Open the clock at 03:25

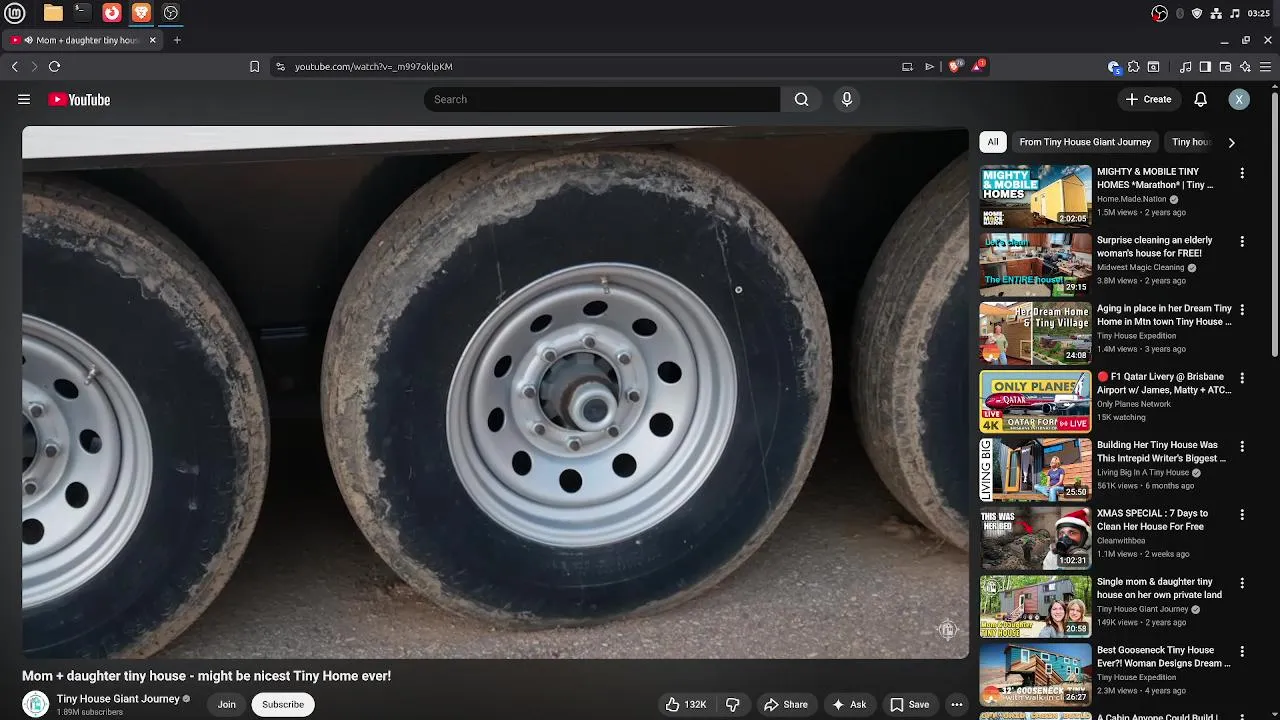point(1258,13)
